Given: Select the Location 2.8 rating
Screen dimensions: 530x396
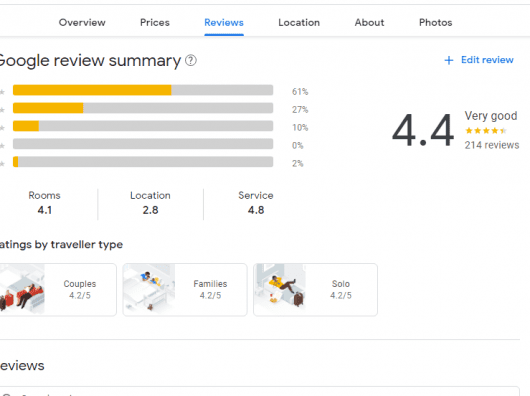Looking at the screenshot, I should (x=150, y=203).
